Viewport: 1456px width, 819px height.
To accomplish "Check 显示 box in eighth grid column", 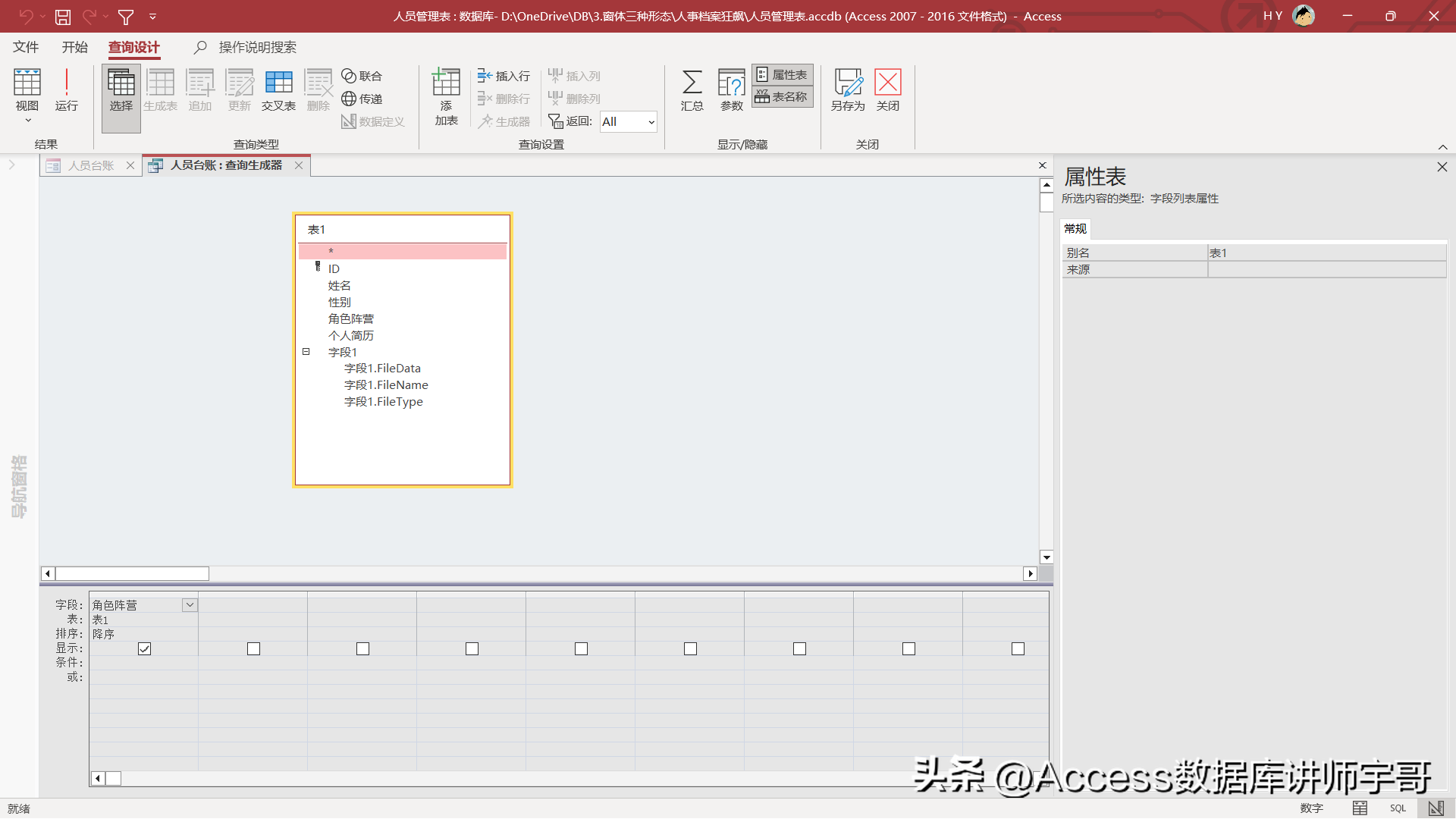I will pyautogui.click(x=908, y=649).
